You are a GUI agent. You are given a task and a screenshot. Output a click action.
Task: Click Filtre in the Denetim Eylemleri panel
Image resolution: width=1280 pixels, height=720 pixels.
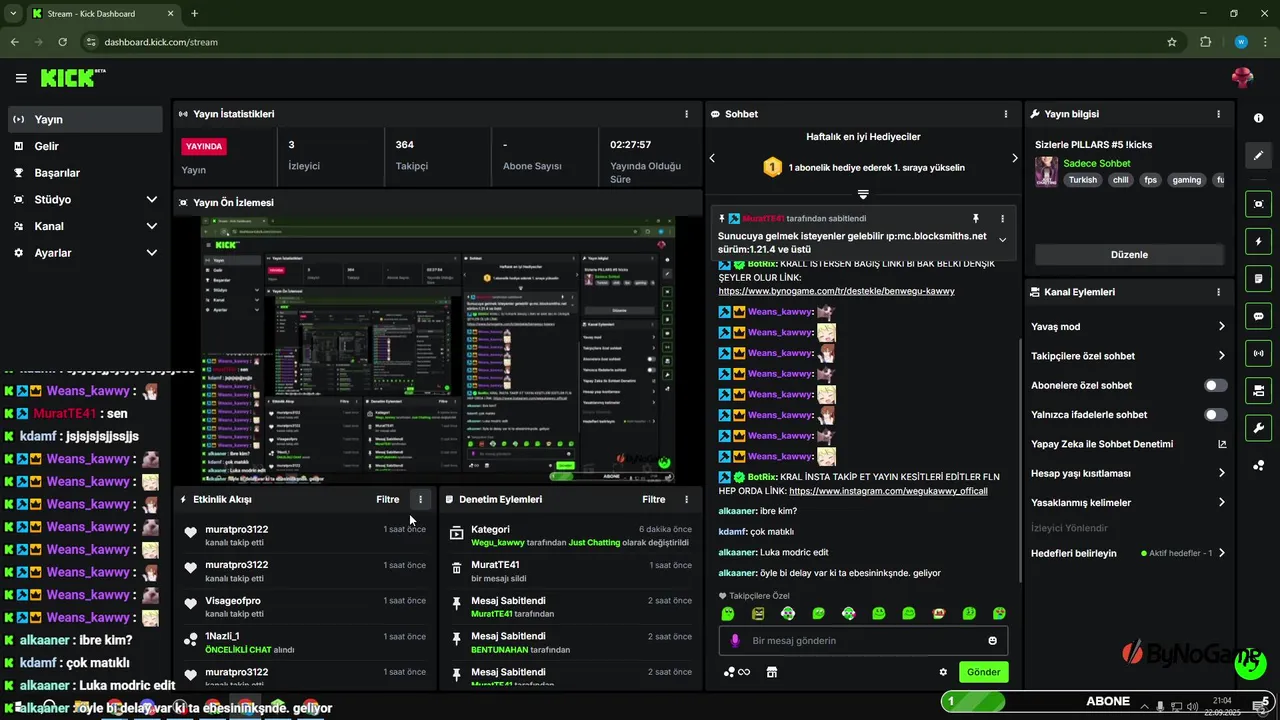tap(654, 499)
